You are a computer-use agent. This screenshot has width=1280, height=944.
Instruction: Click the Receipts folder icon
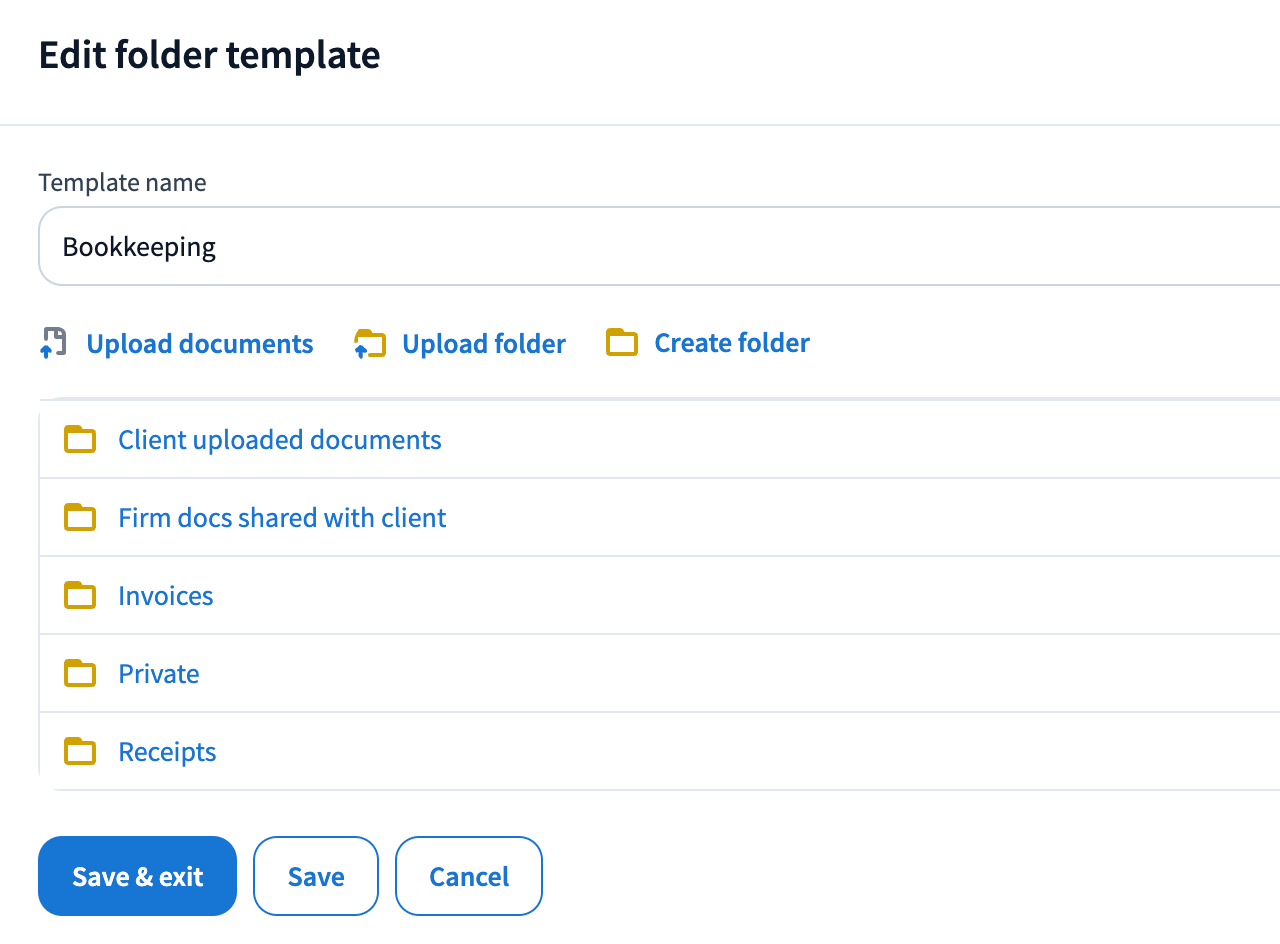pos(80,752)
